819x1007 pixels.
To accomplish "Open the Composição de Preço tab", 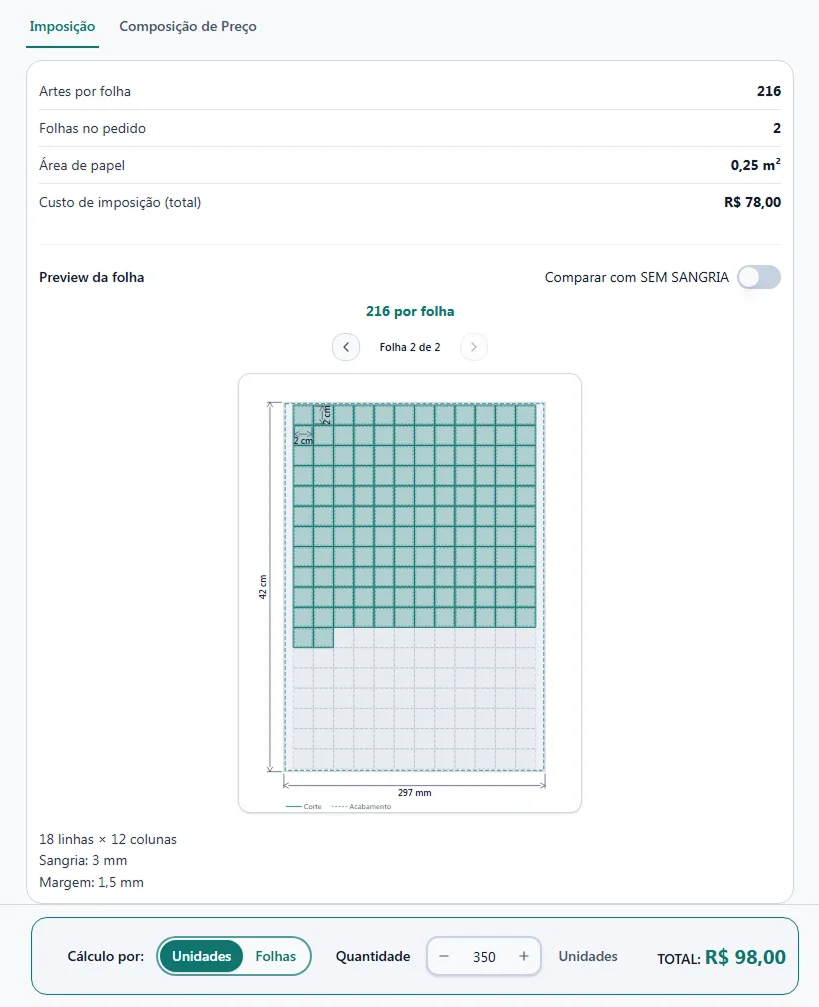I will point(188,26).
